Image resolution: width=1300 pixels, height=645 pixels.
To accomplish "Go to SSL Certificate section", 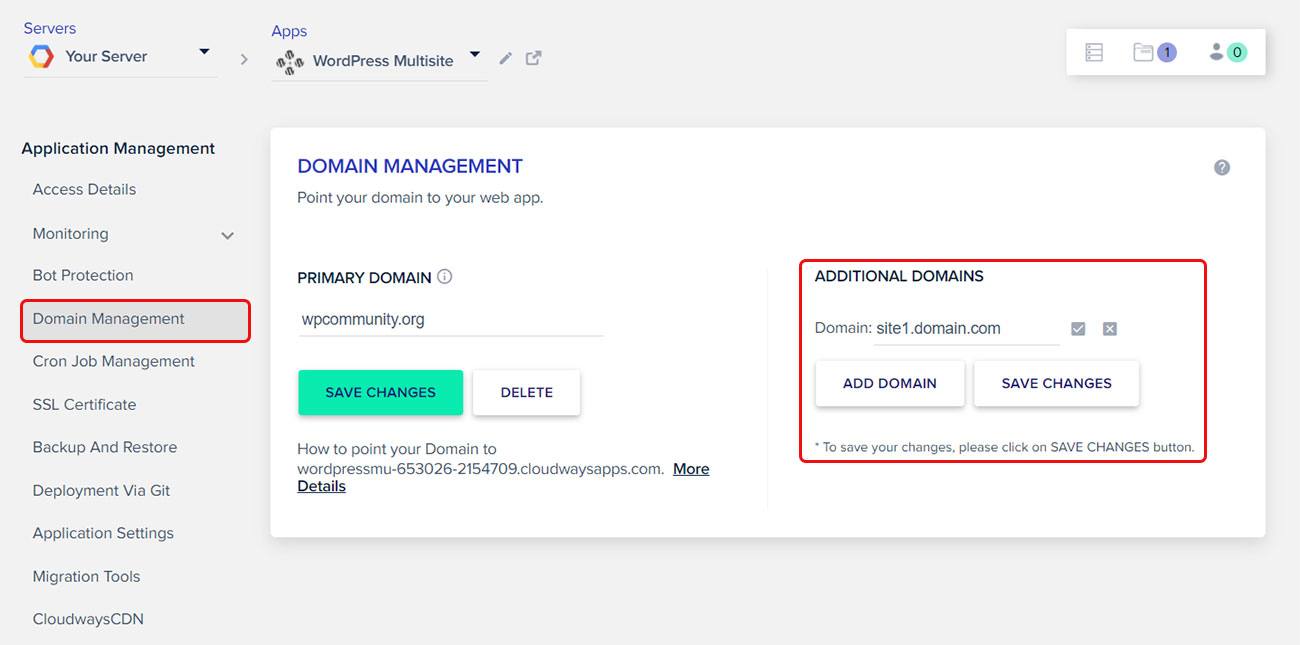I will [x=84, y=404].
